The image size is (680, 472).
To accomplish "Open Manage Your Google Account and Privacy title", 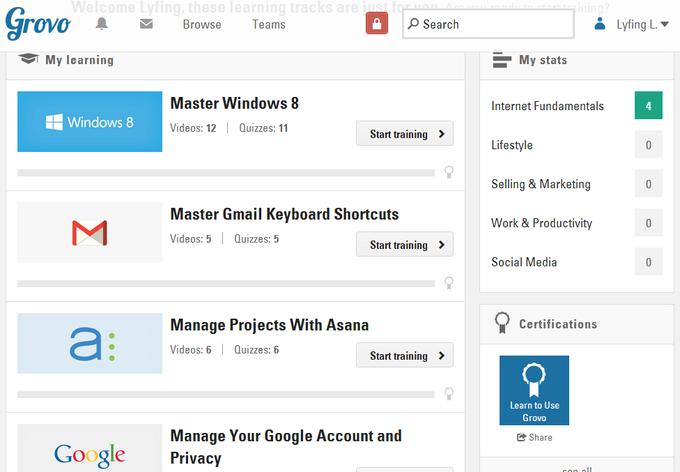I will [x=286, y=447].
